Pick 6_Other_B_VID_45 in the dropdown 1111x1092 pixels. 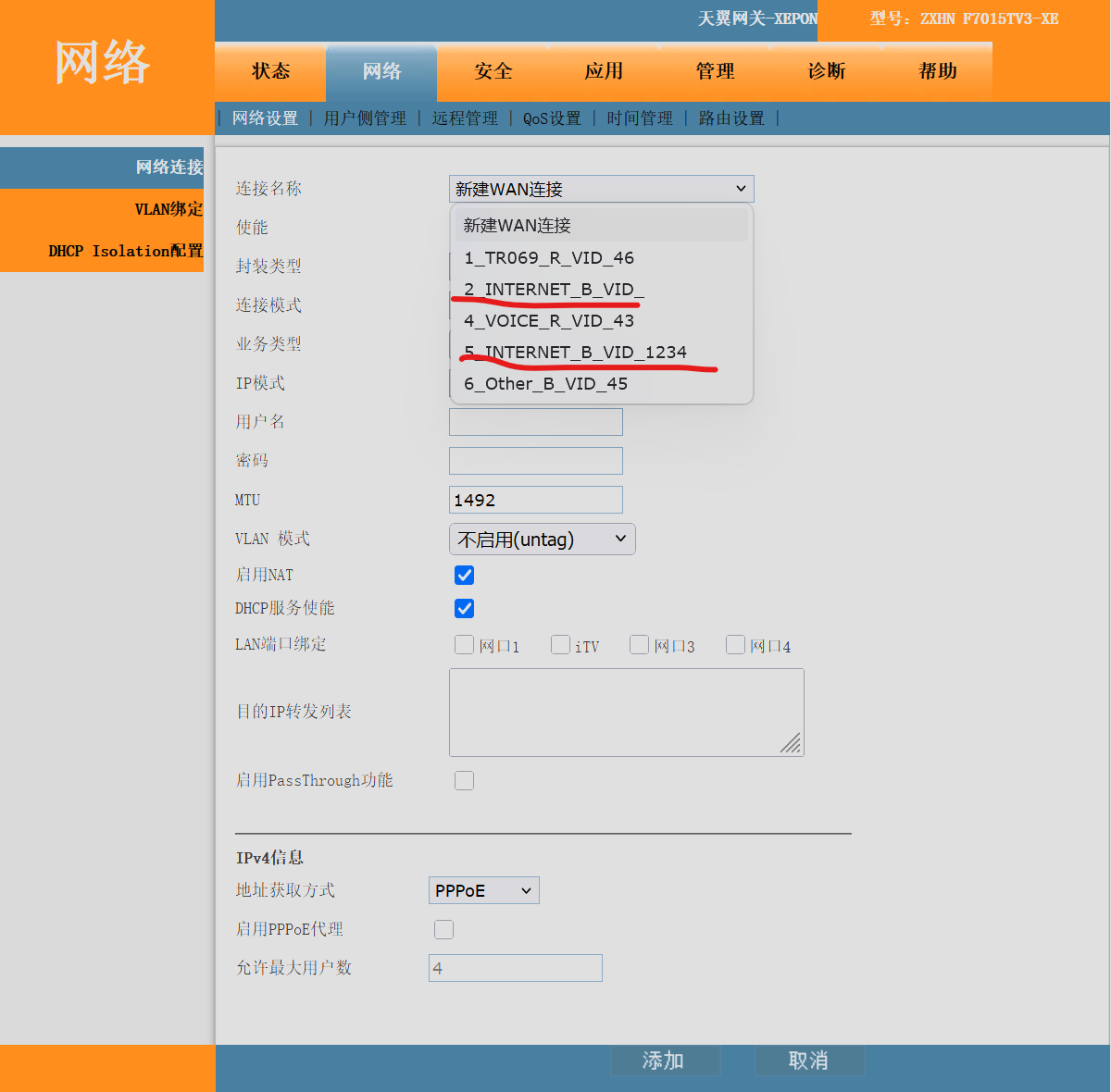(x=546, y=384)
